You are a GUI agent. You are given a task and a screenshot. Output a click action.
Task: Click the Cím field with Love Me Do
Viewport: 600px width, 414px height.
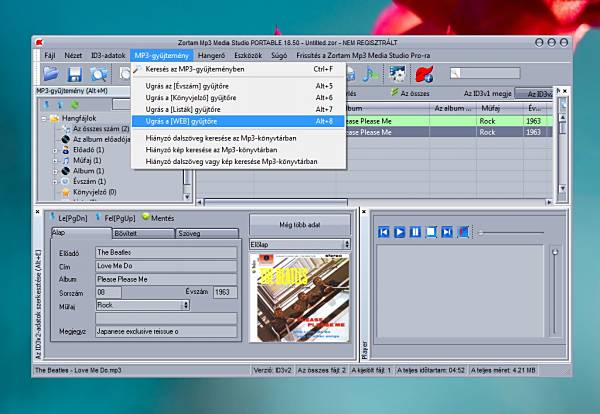click(166, 266)
